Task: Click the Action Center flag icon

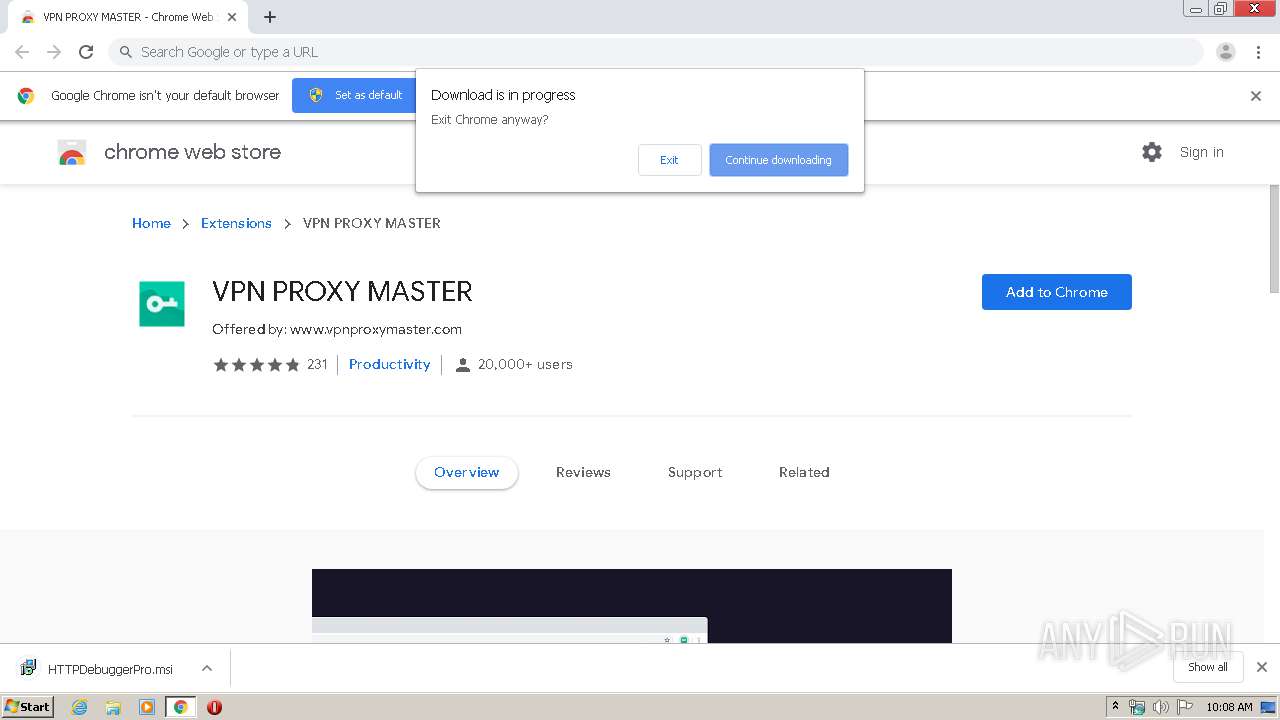Action: 1184,707
